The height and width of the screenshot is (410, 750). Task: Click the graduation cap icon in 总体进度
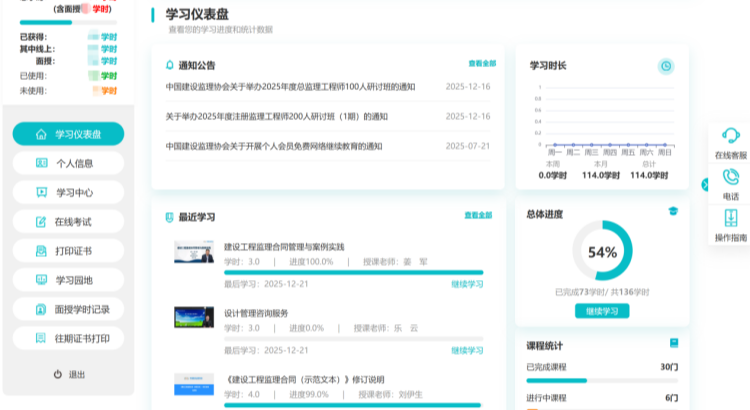point(673,211)
